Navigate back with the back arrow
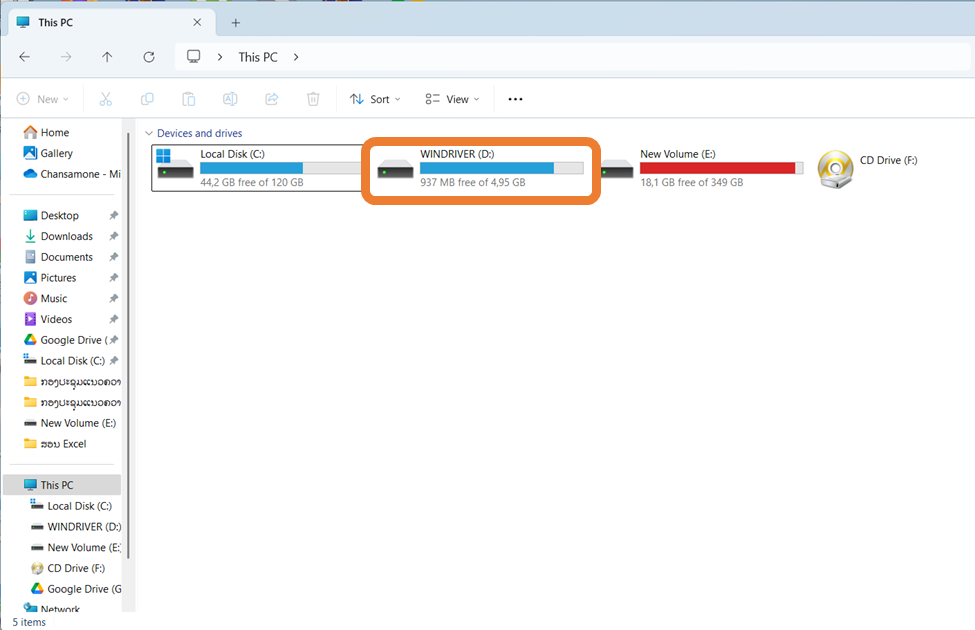 coord(24,57)
